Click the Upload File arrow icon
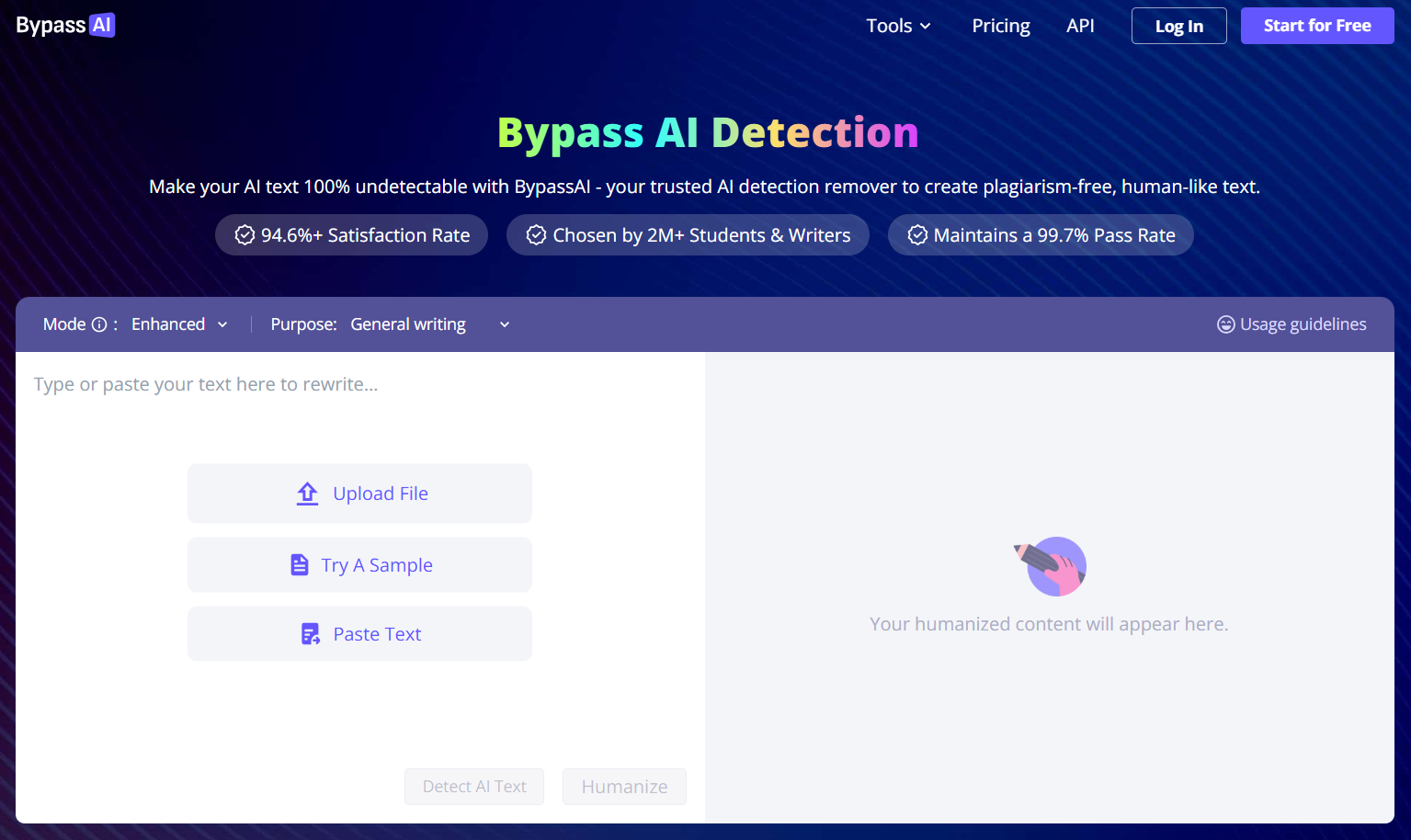The width and height of the screenshot is (1411, 840). (x=306, y=493)
